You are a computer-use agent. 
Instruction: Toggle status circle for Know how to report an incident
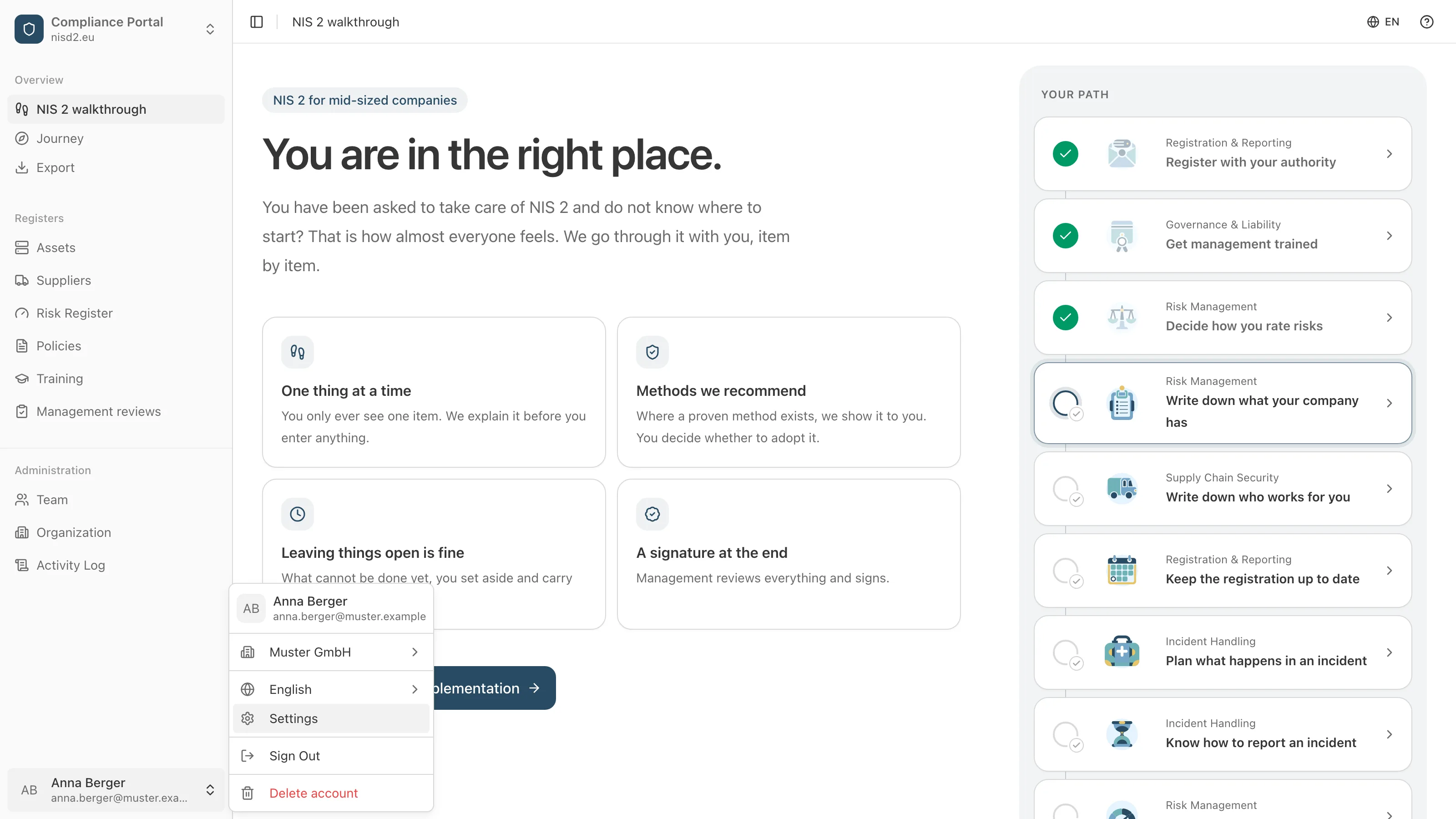[x=1066, y=735]
